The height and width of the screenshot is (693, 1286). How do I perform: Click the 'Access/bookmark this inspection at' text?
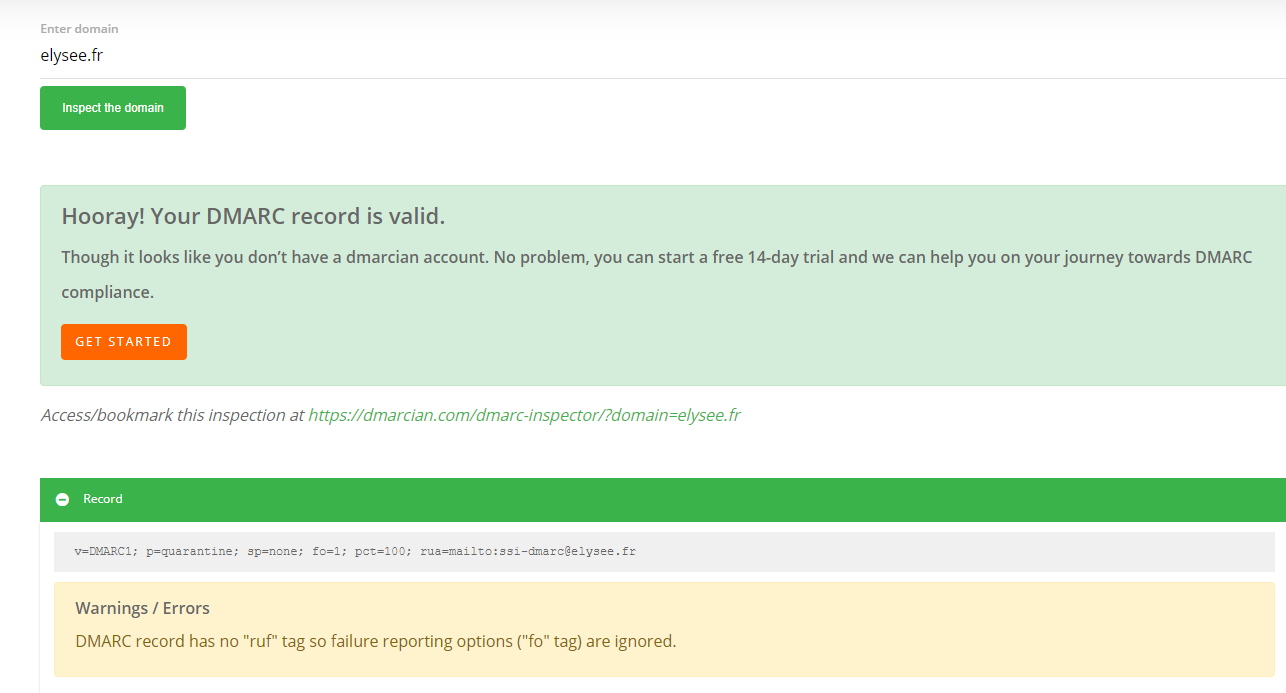pos(172,415)
